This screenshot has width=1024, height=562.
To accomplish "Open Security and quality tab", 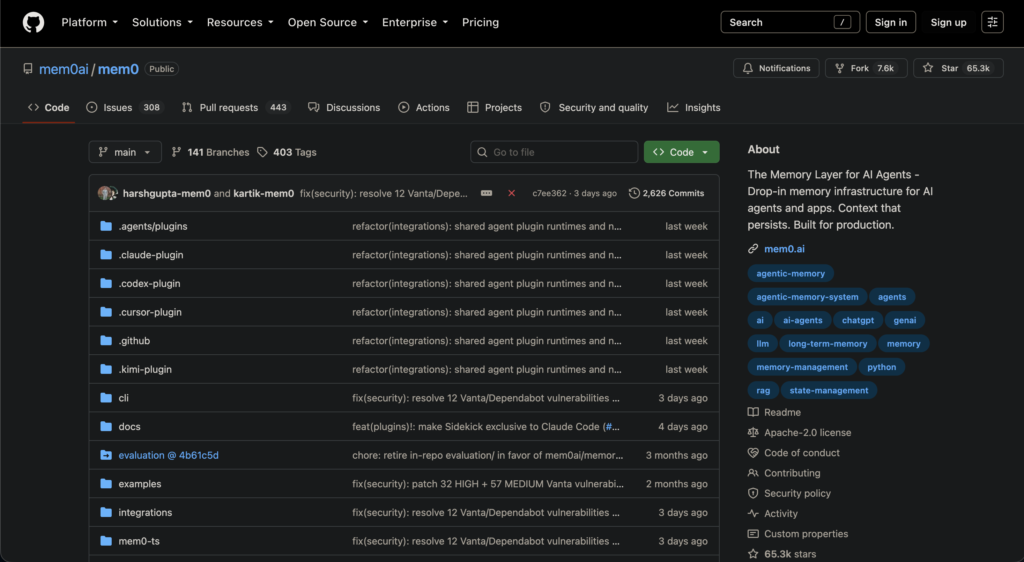I will [x=594, y=108].
